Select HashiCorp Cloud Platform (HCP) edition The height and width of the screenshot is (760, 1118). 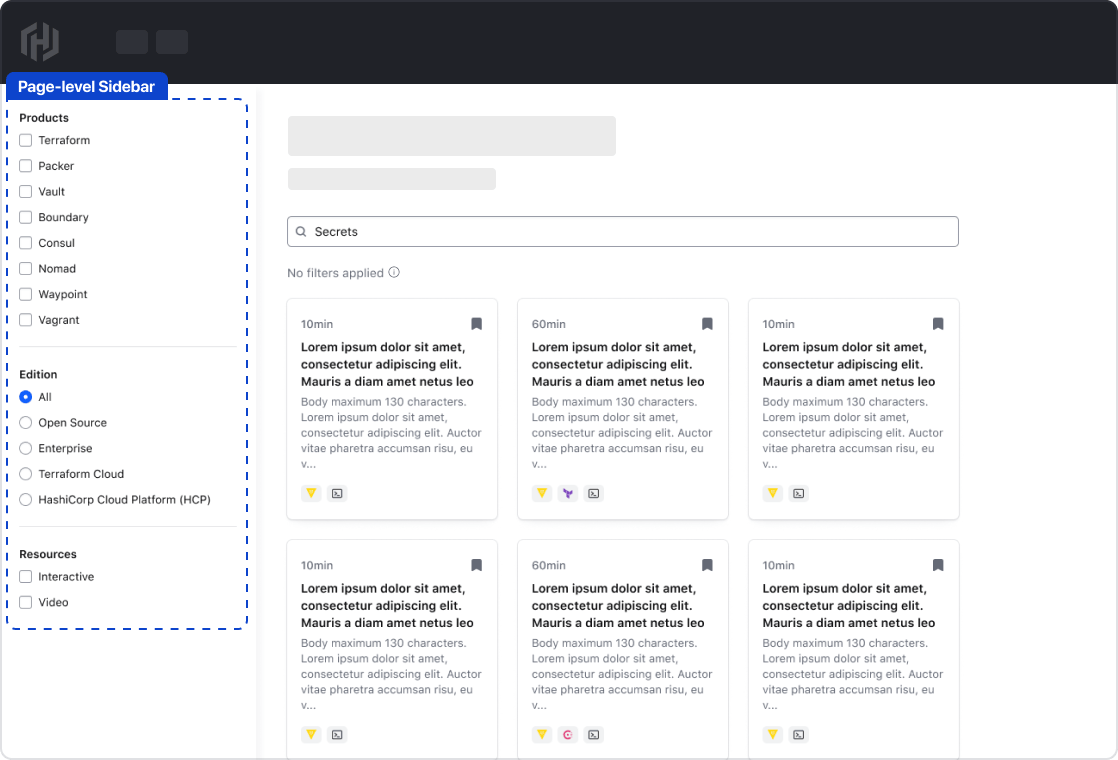pos(26,500)
